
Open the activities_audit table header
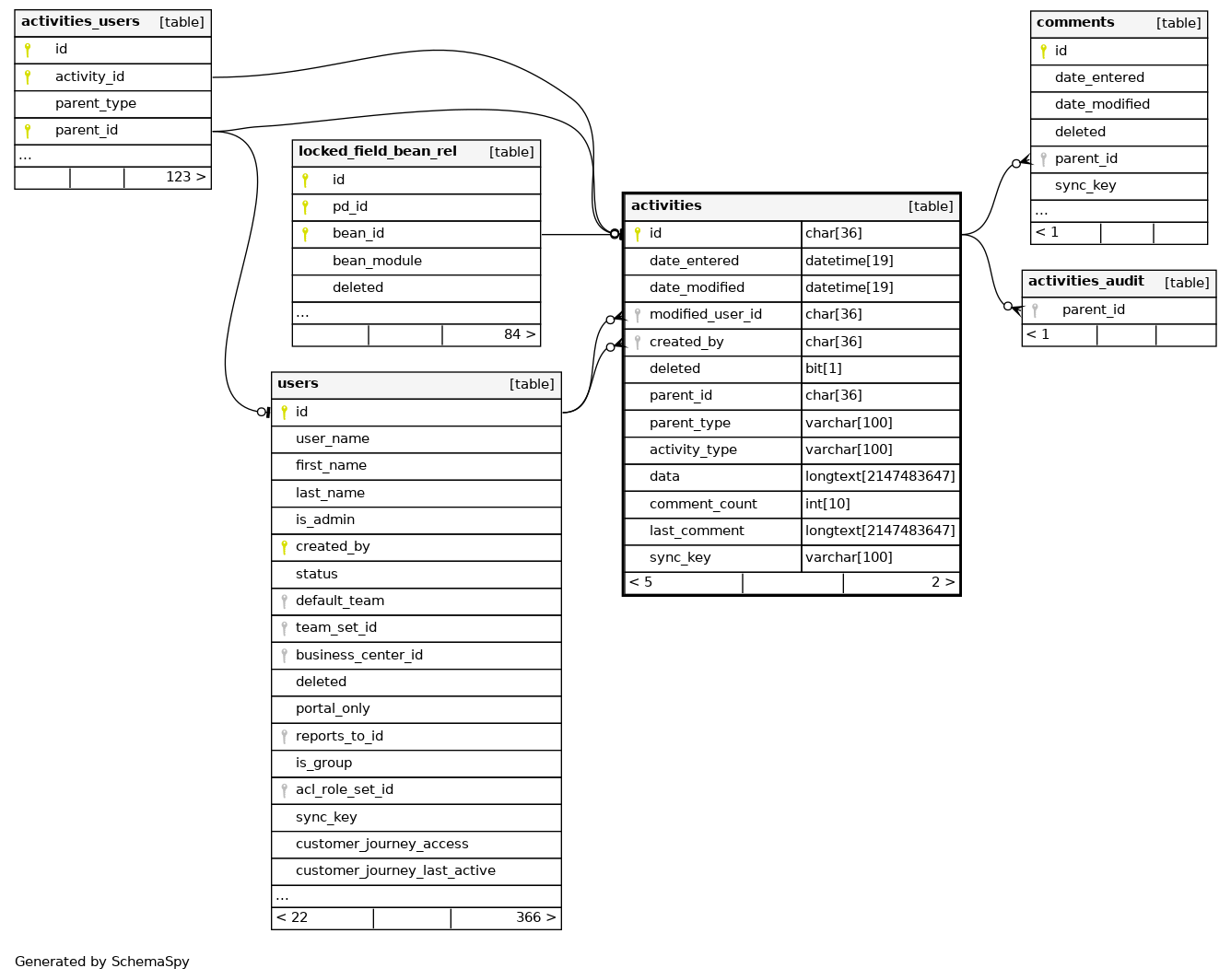point(1085,282)
